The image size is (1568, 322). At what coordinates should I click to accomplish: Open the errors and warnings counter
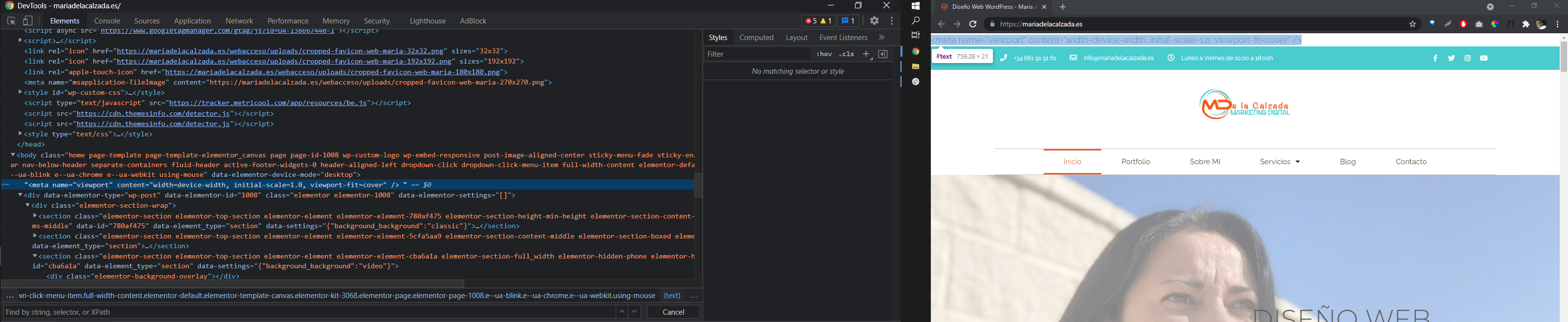pos(818,21)
